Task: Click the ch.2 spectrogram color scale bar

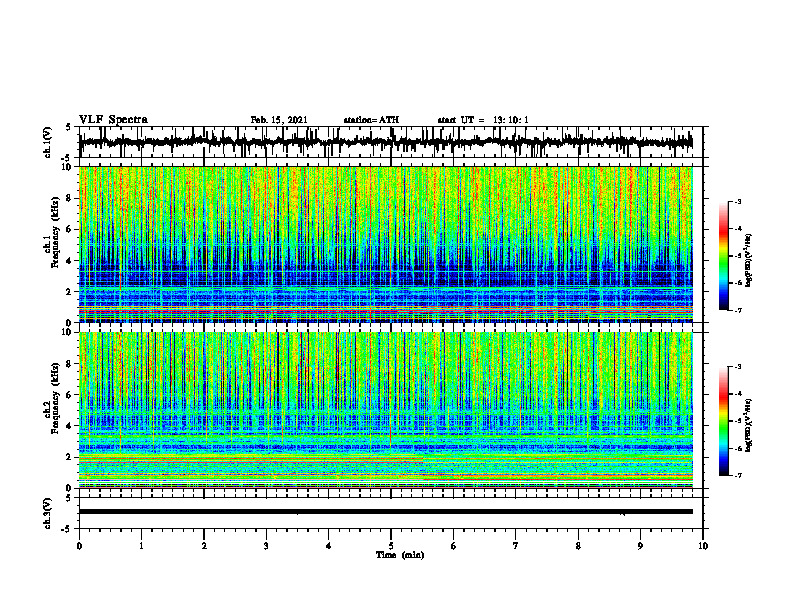Action: pos(724,421)
